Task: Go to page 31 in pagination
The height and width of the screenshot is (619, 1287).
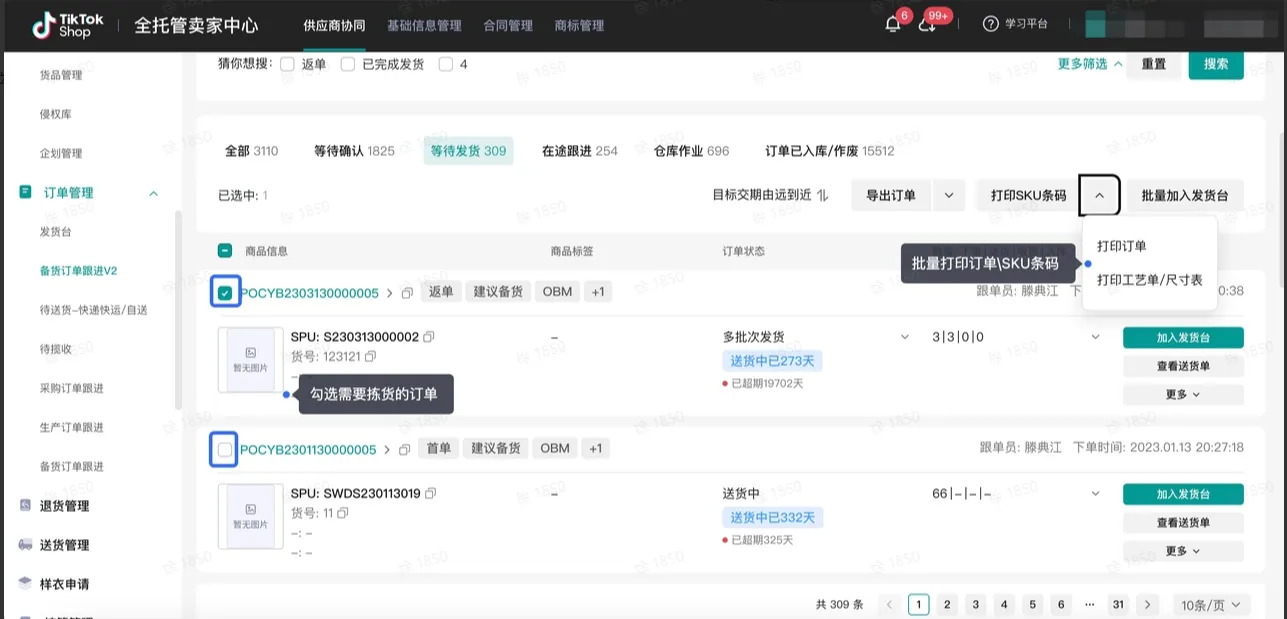Action: point(1118,604)
